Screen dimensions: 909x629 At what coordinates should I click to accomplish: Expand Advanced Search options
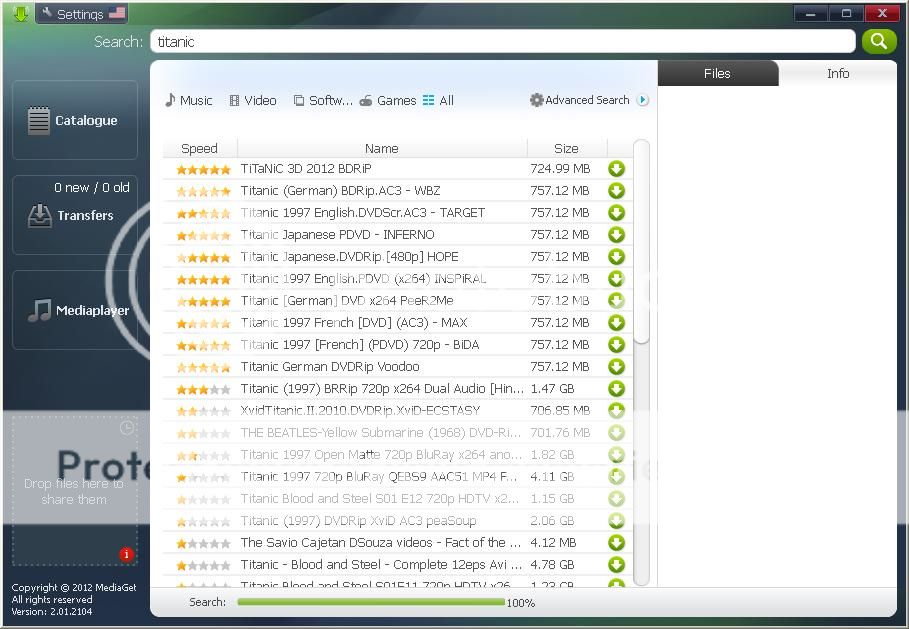pos(588,100)
